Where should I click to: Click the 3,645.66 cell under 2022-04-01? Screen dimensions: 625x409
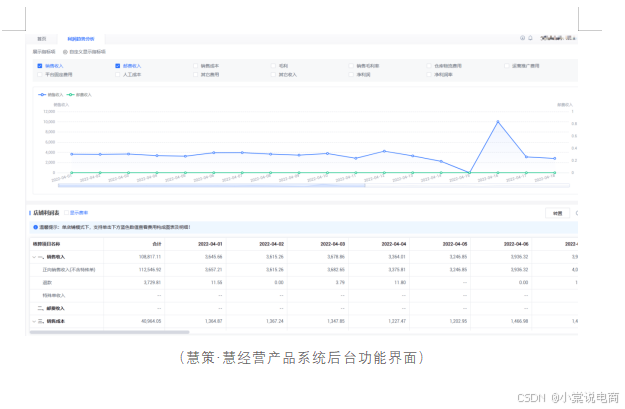(x=214, y=257)
